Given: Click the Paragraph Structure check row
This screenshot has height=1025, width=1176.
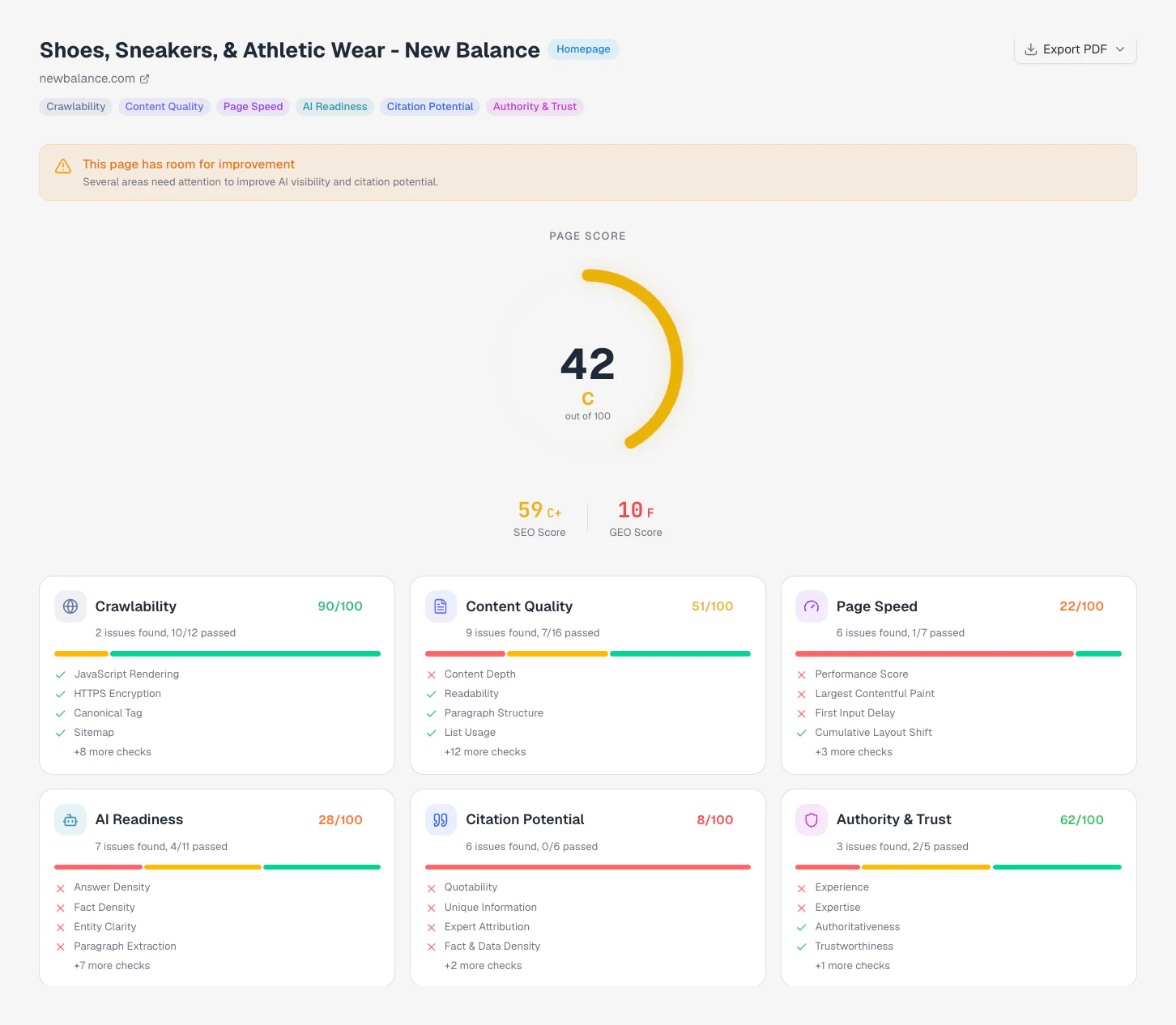Looking at the screenshot, I should pos(588,713).
